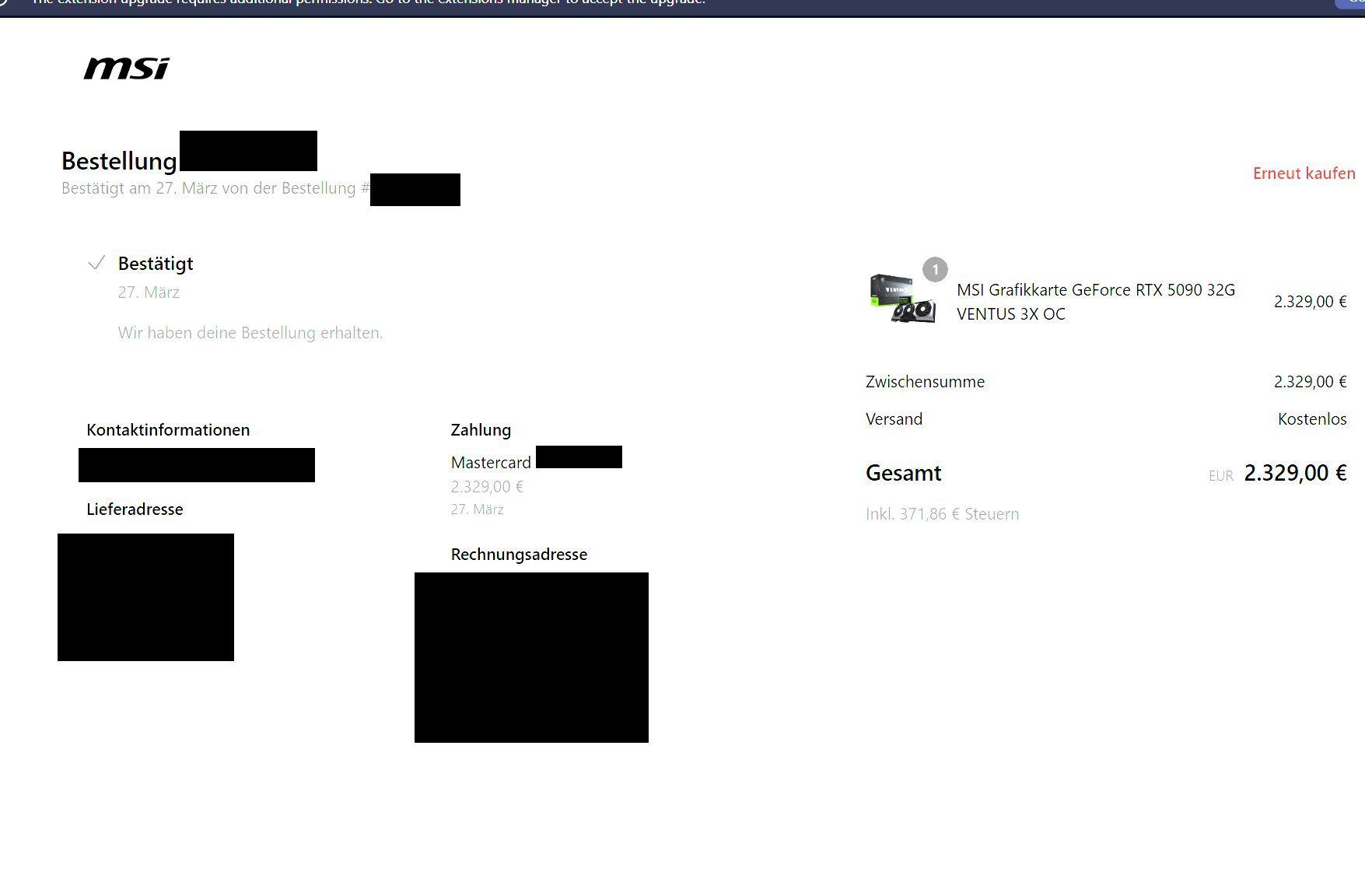Image resolution: width=1365 pixels, height=896 pixels.
Task: Click the Wir haben deine Bestellung erhalten message
Action: (x=250, y=333)
